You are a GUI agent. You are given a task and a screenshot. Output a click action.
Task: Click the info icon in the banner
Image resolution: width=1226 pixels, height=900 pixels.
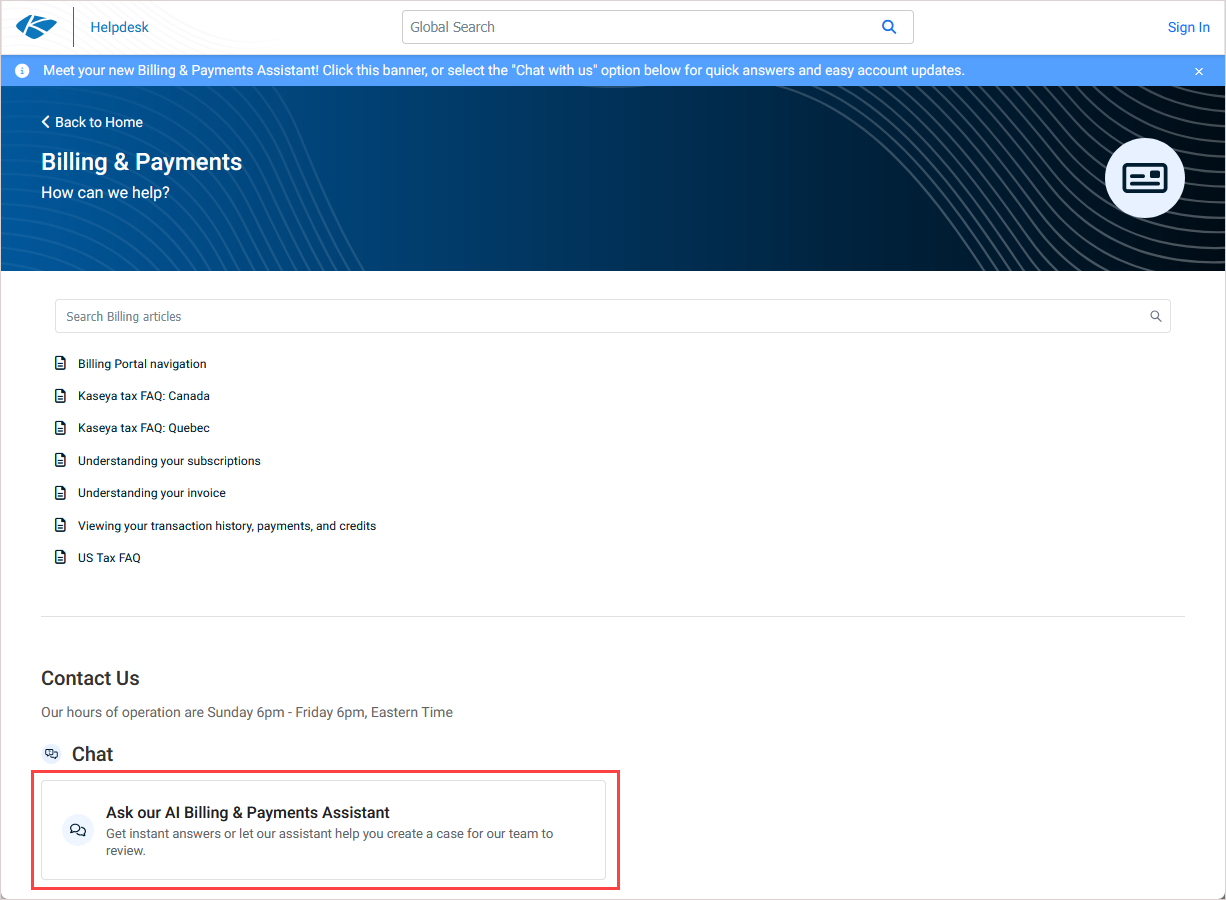coord(22,71)
